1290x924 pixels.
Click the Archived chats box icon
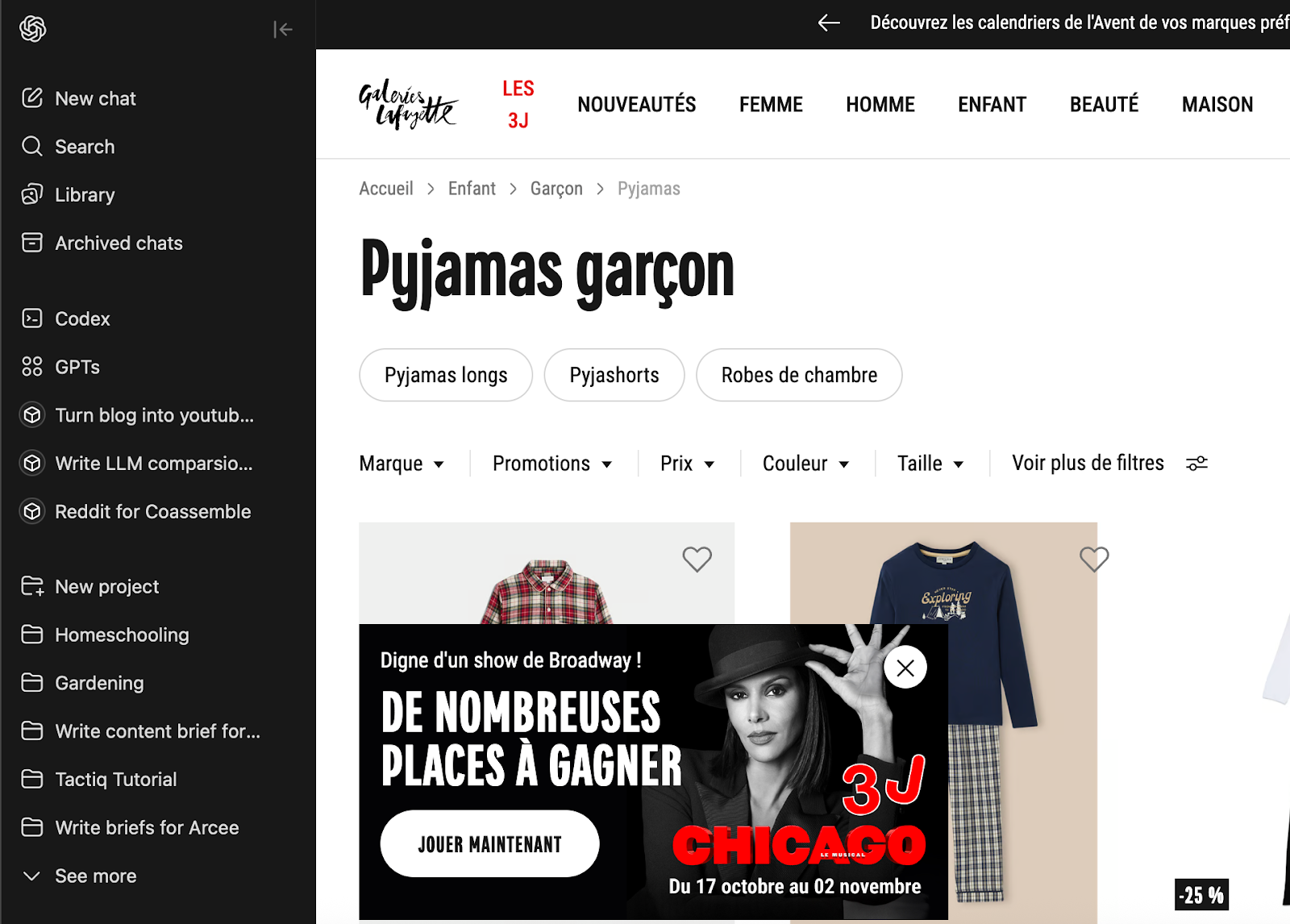point(32,243)
